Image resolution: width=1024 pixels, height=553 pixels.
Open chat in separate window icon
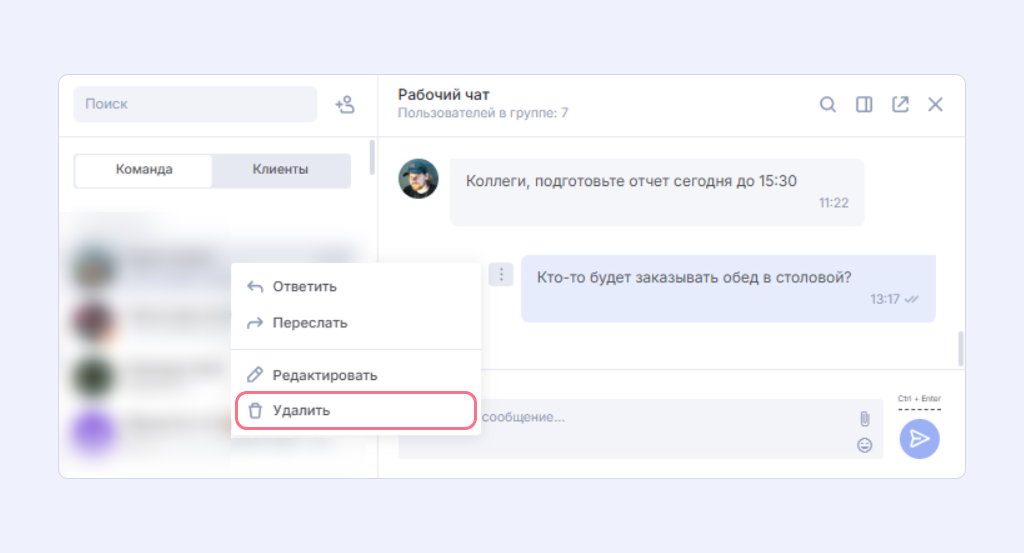coord(900,105)
